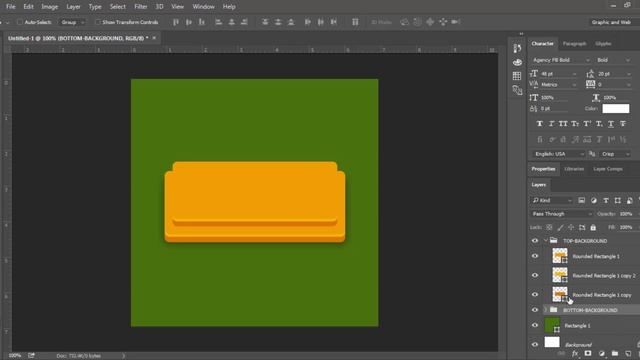
Task: Hide the Rounded Rectangle 1 copy 2 layer
Action: (x=535, y=275)
